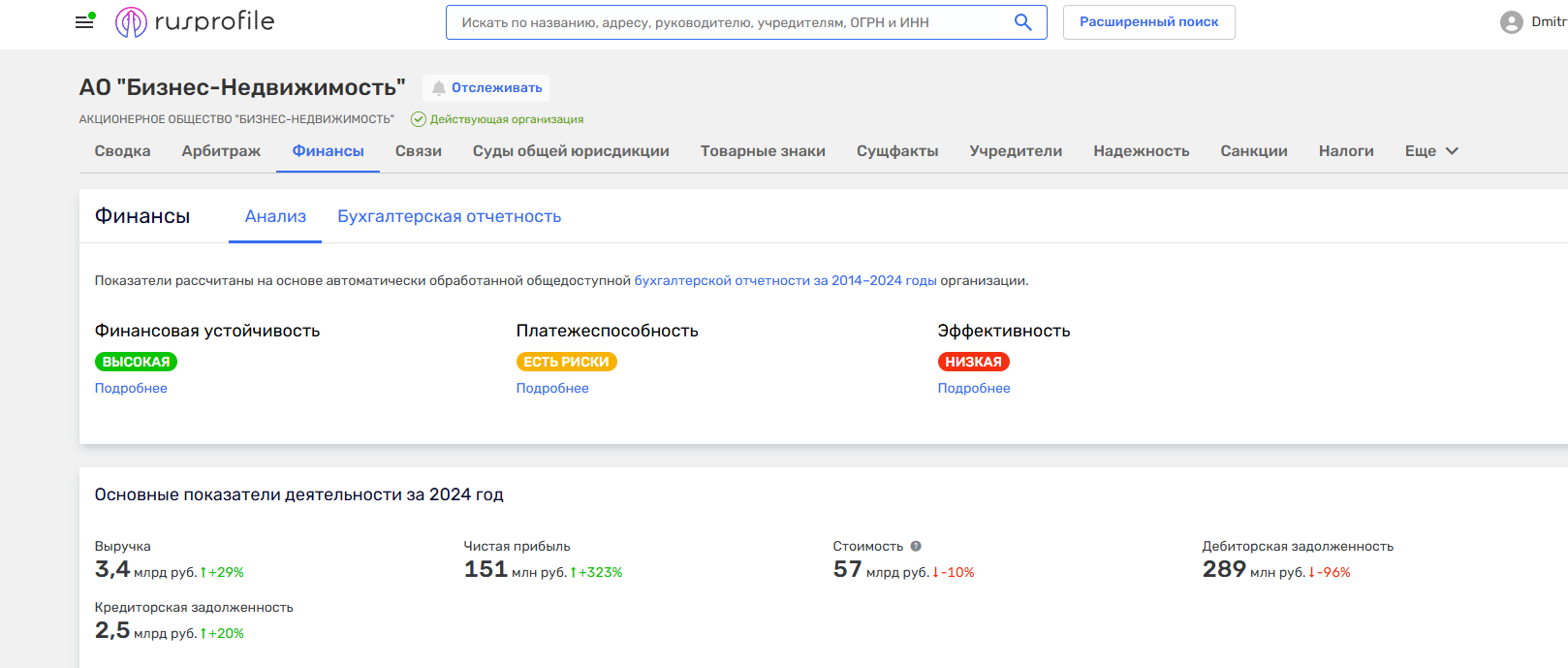Select the Анализ sub-tab

[x=275, y=216]
